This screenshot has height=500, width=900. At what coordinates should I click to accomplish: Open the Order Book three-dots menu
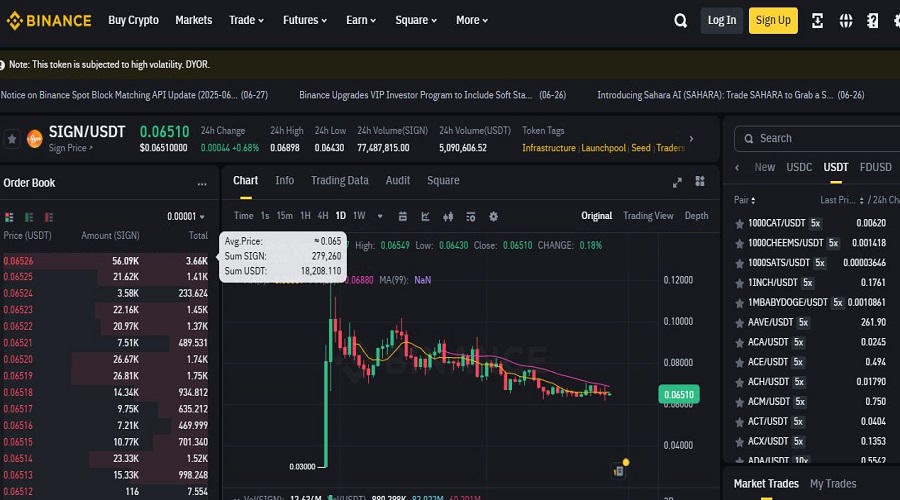tap(202, 184)
